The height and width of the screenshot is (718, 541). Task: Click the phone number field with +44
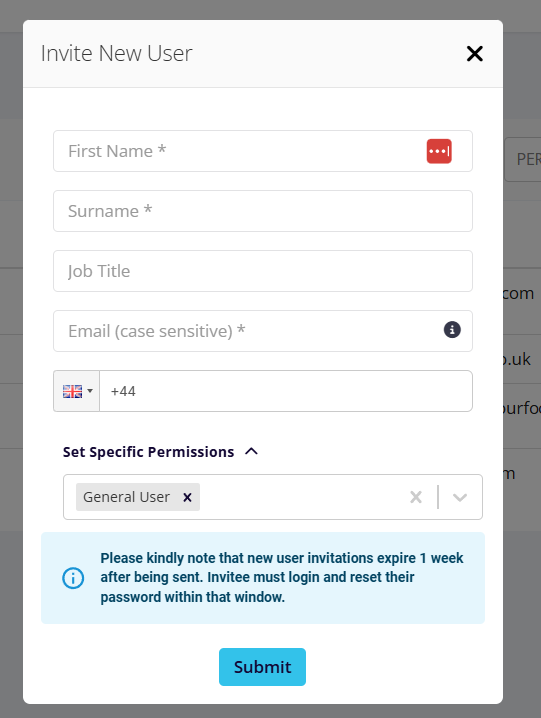pyautogui.click(x=286, y=391)
